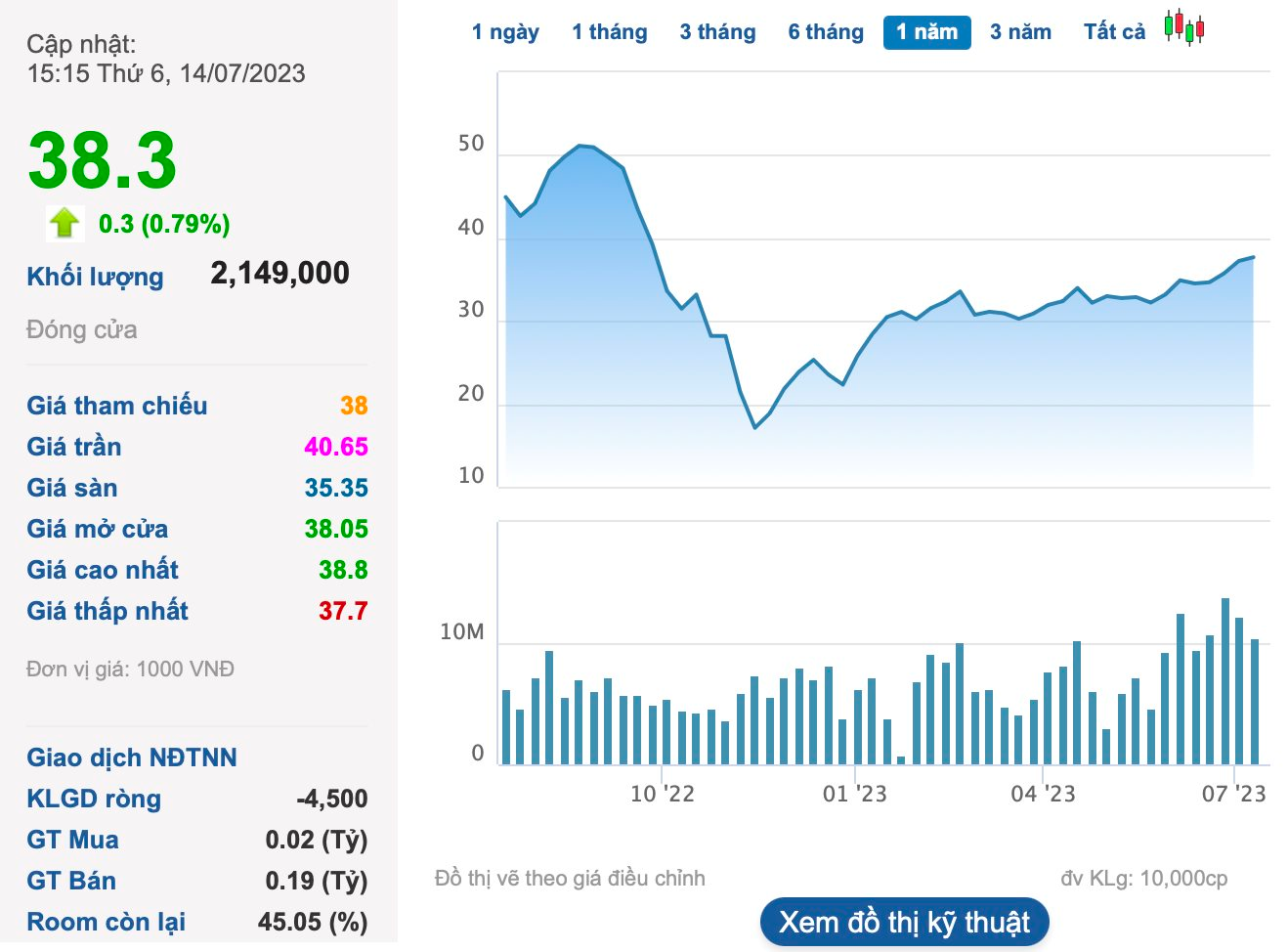Viewport: 1288px width, 952px height.
Task: Select the 1 năm time range tab
Action: 927,32
